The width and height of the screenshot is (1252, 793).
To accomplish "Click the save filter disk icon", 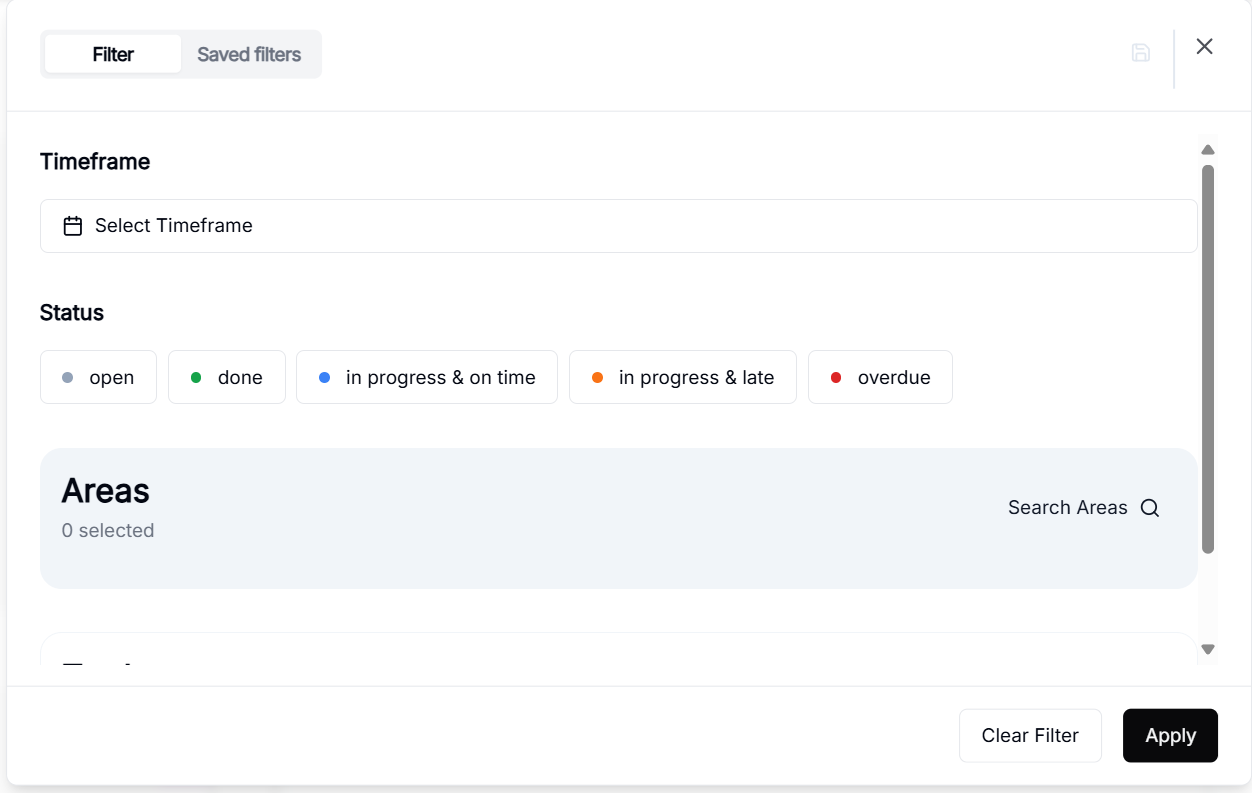I will (x=1140, y=53).
